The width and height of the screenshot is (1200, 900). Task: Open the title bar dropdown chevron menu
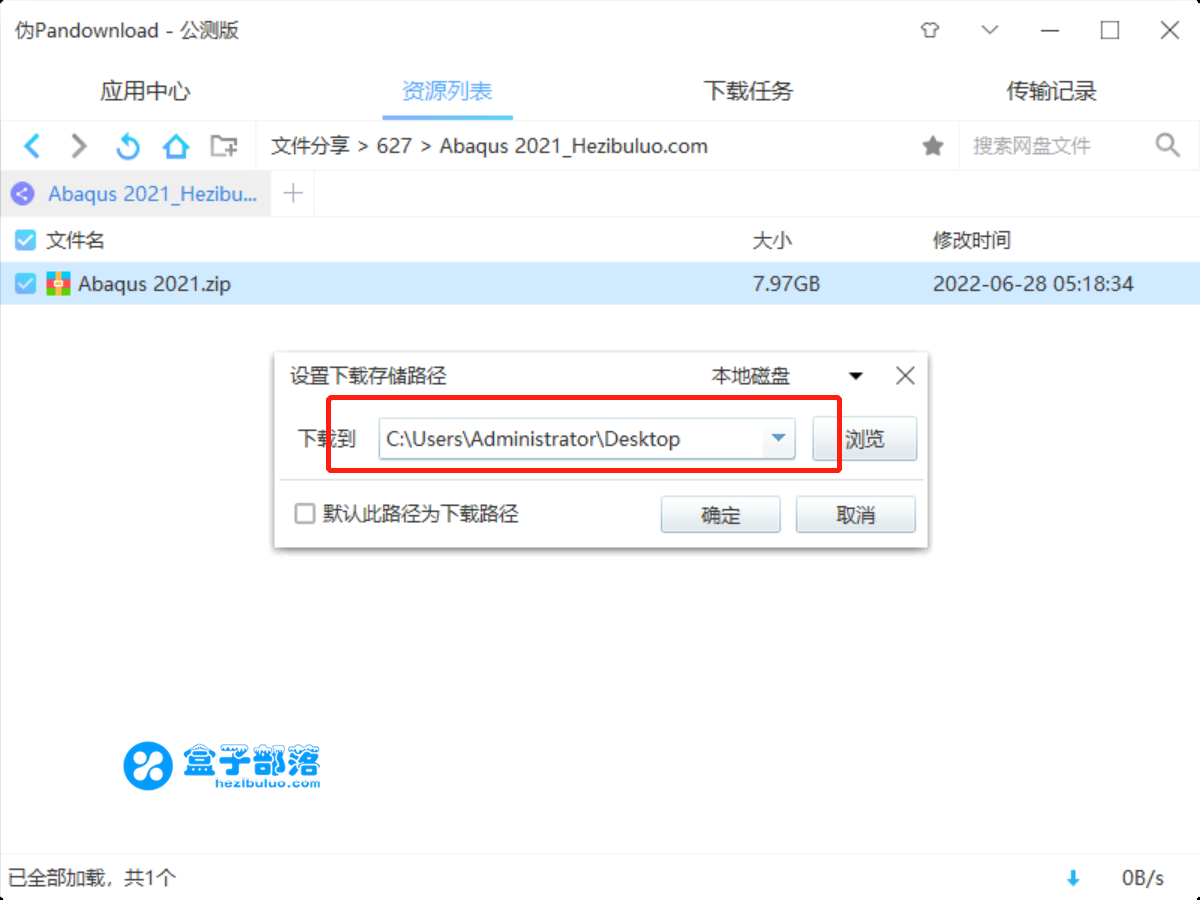990,30
